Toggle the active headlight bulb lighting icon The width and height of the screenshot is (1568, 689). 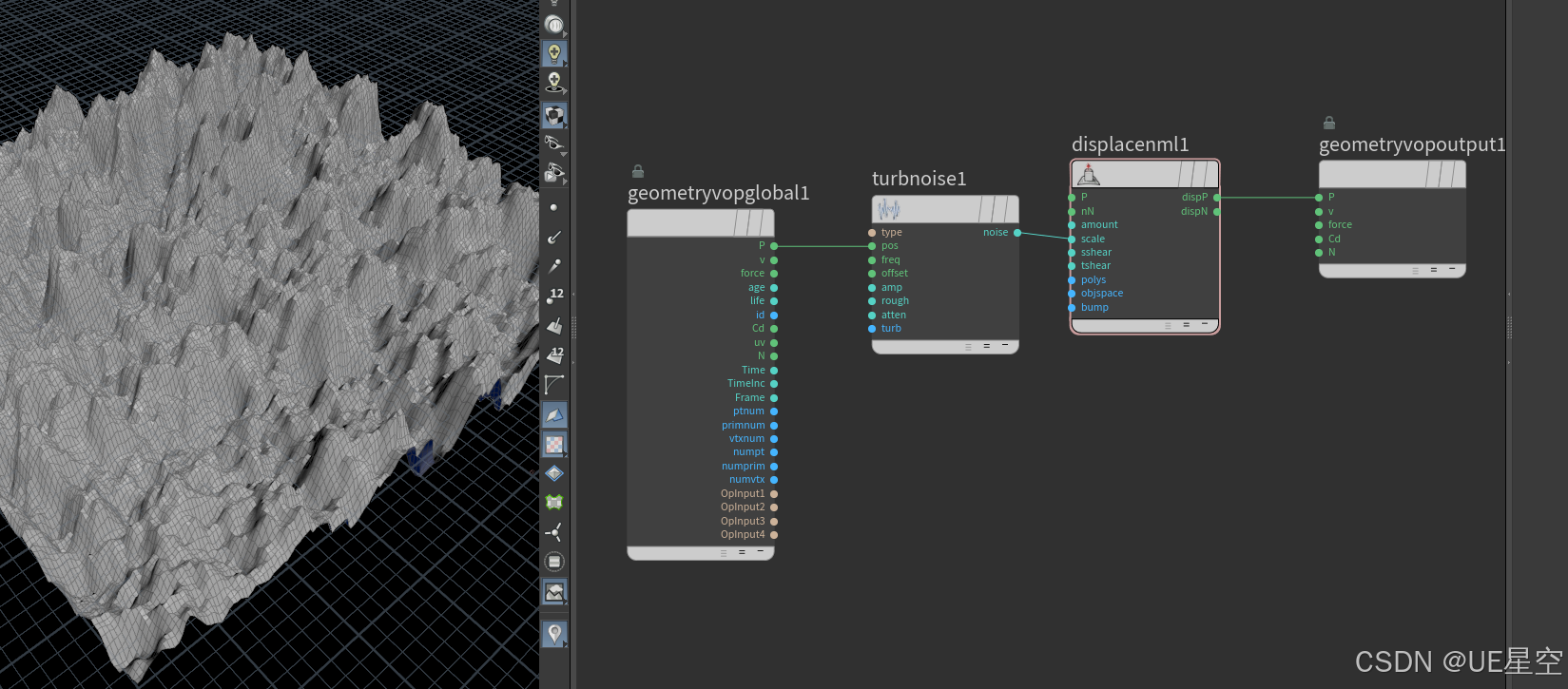coord(554,54)
